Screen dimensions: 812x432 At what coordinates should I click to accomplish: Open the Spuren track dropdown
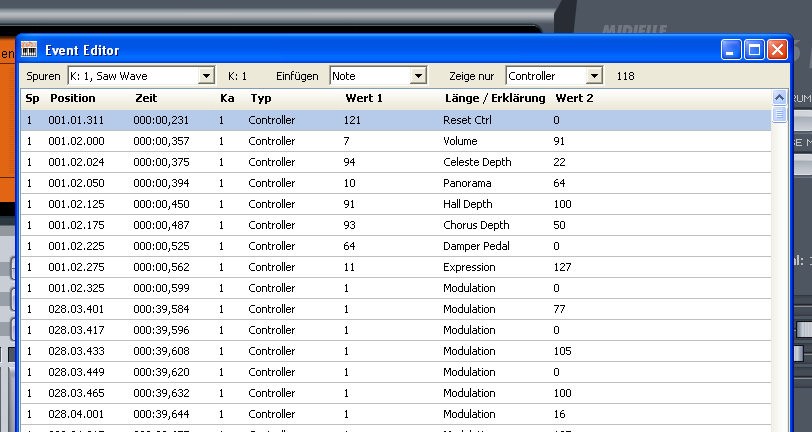pyautogui.click(x=206, y=75)
